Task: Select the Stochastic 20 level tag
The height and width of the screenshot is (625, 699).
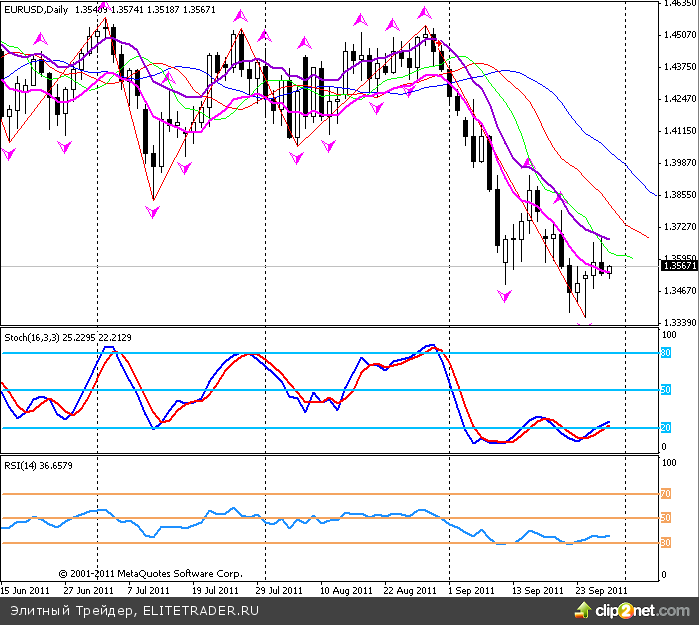Action: click(665, 428)
